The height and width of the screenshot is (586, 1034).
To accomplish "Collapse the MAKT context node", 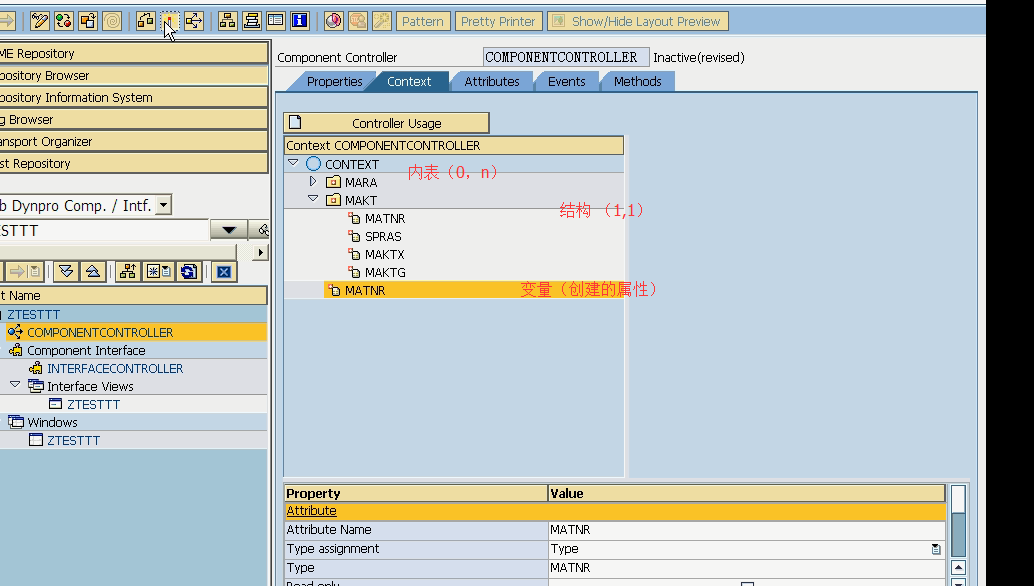I will [x=313, y=199].
